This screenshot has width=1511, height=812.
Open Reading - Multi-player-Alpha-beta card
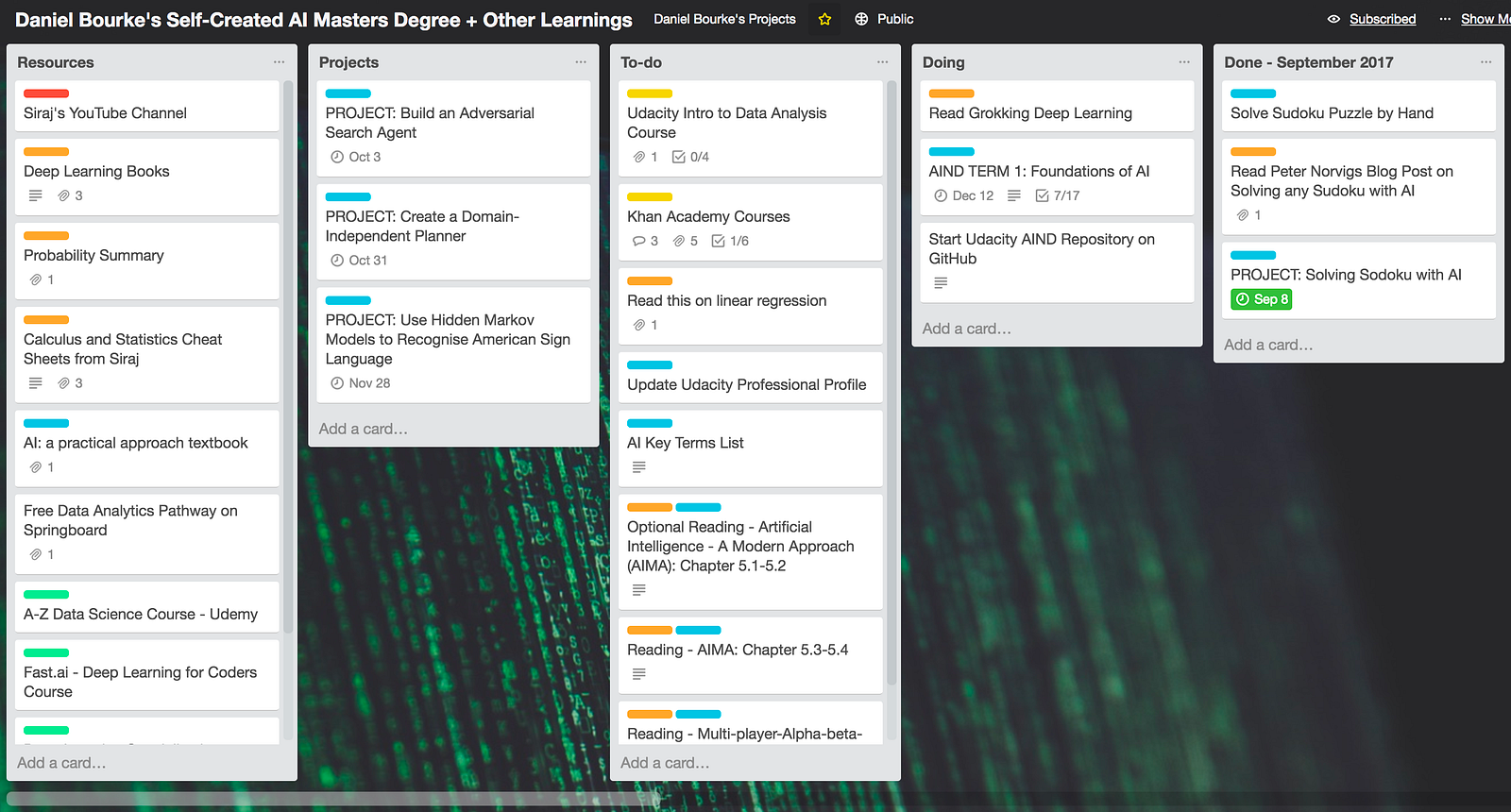pyautogui.click(x=750, y=723)
